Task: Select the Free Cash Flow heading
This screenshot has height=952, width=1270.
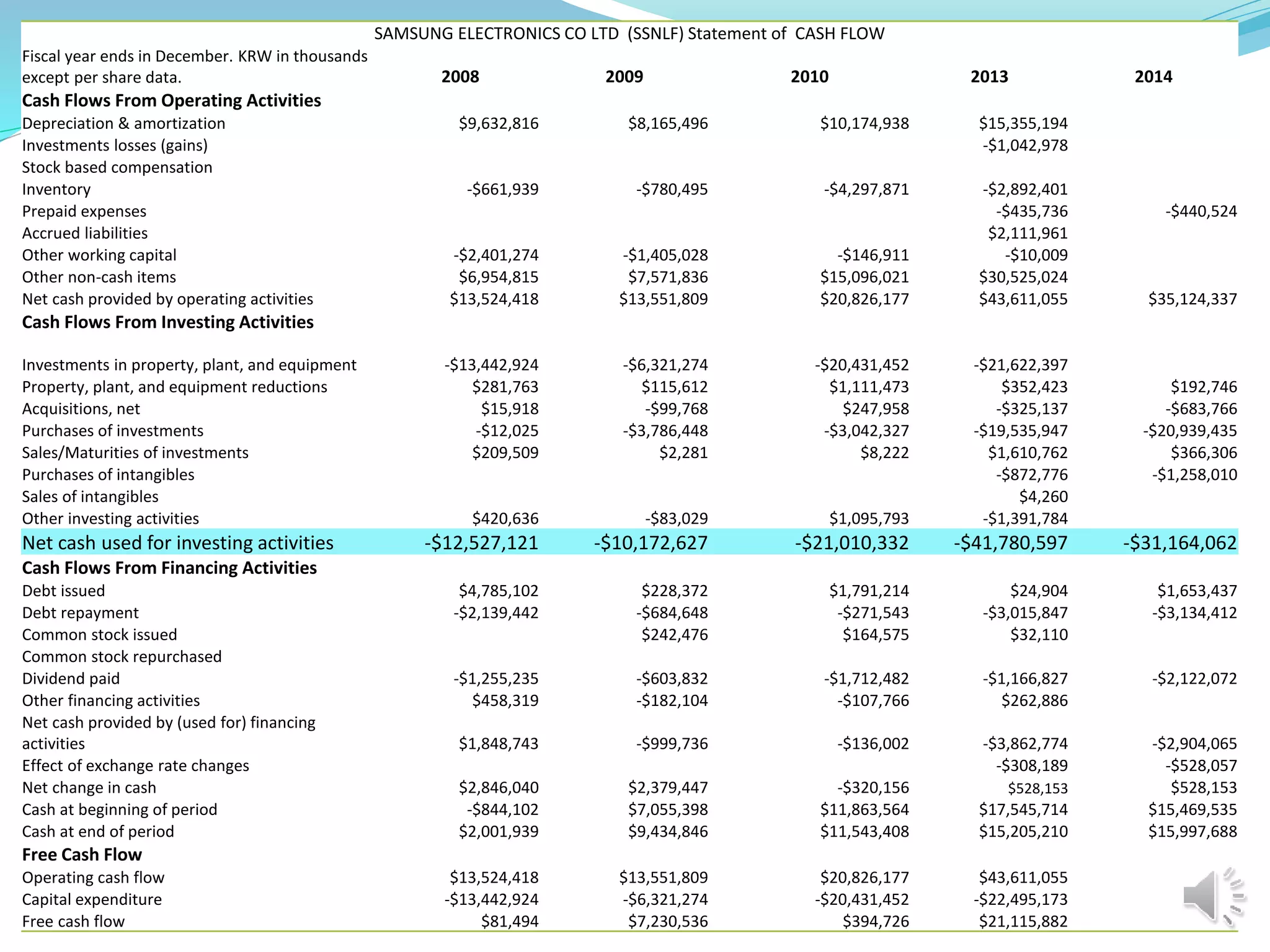Action: coord(82,855)
